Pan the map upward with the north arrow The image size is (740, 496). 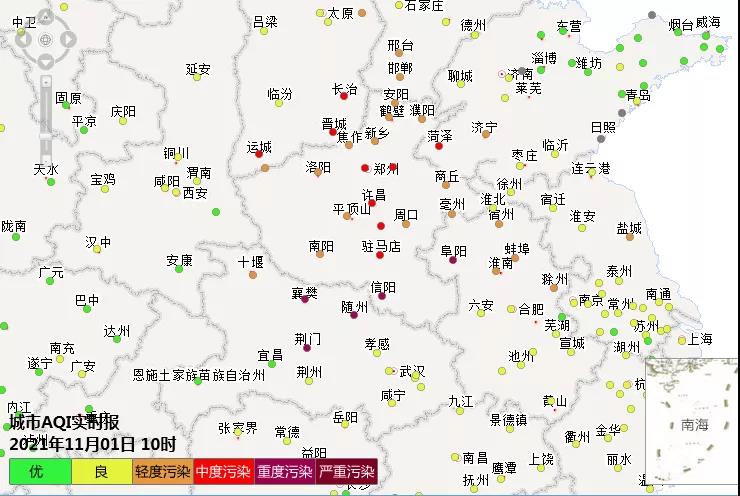(47, 22)
